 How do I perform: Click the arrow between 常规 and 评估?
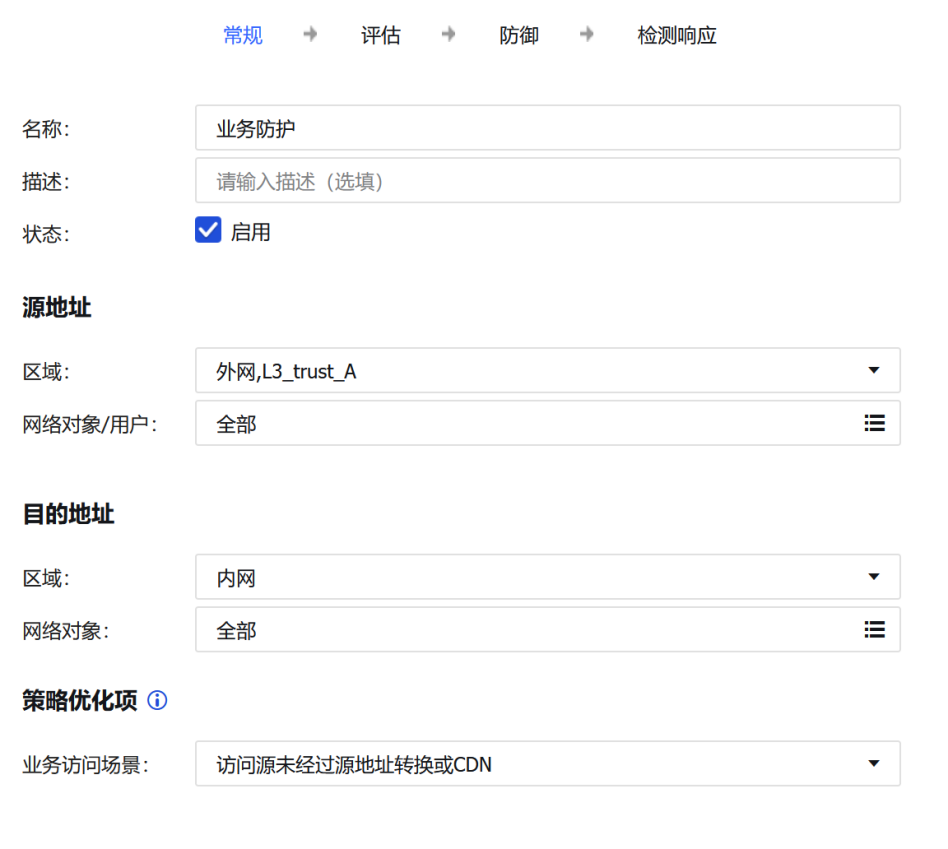pyautogui.click(x=311, y=34)
